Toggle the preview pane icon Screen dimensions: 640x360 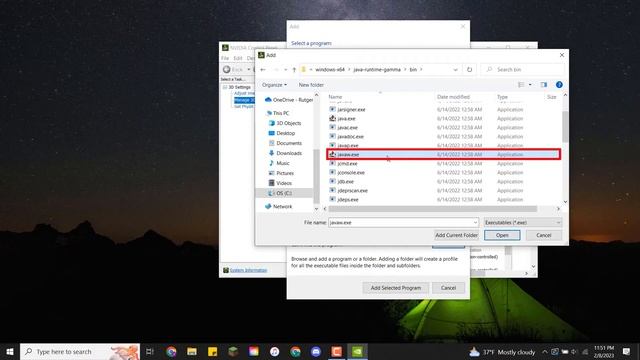coord(544,84)
